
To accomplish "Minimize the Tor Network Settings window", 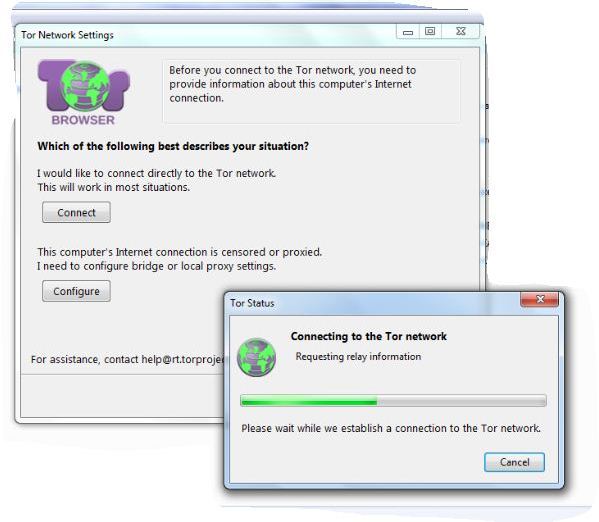I will (408, 32).
